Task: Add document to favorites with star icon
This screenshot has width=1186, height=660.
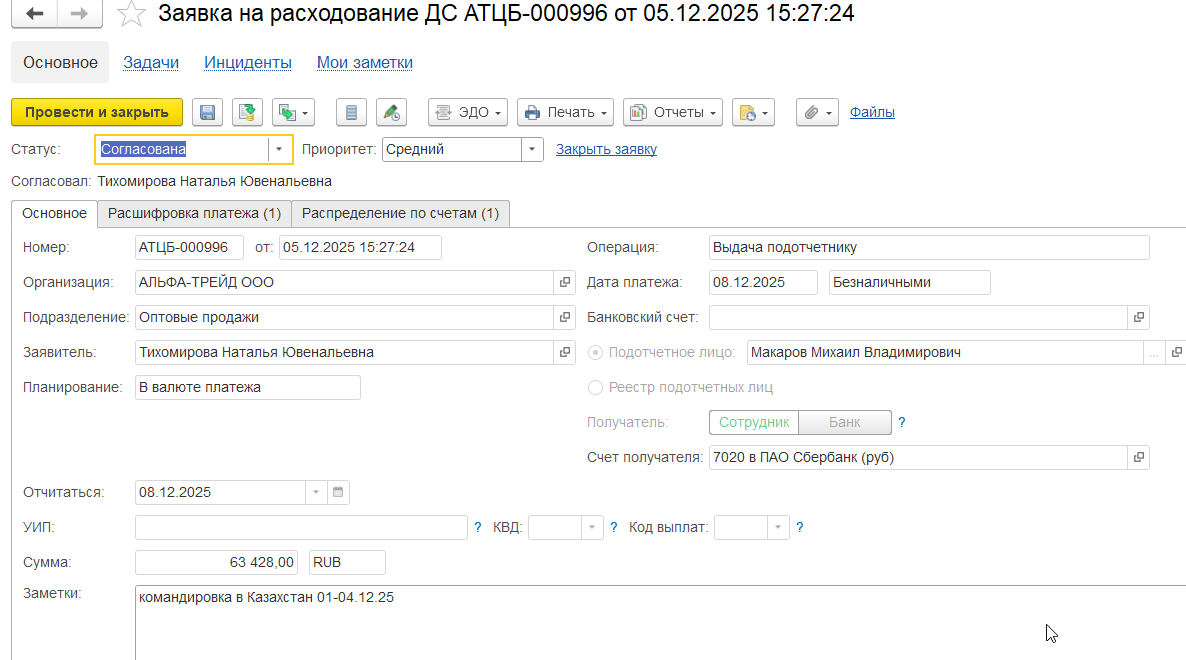Action: point(131,14)
